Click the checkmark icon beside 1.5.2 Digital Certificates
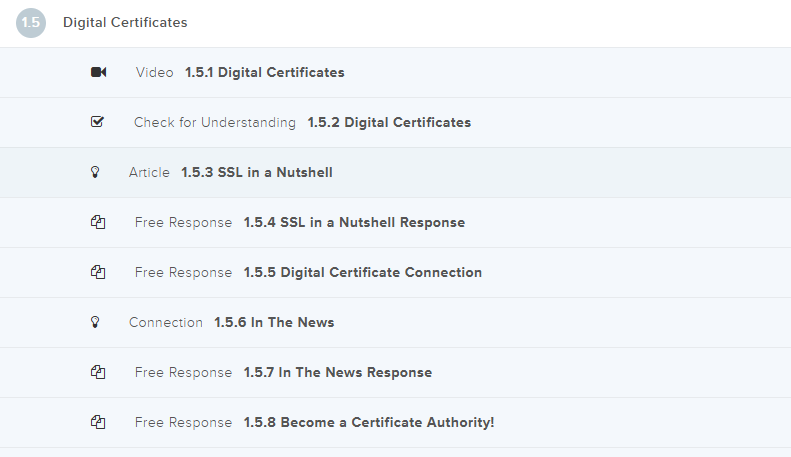This screenshot has height=457, width=791. 97,122
